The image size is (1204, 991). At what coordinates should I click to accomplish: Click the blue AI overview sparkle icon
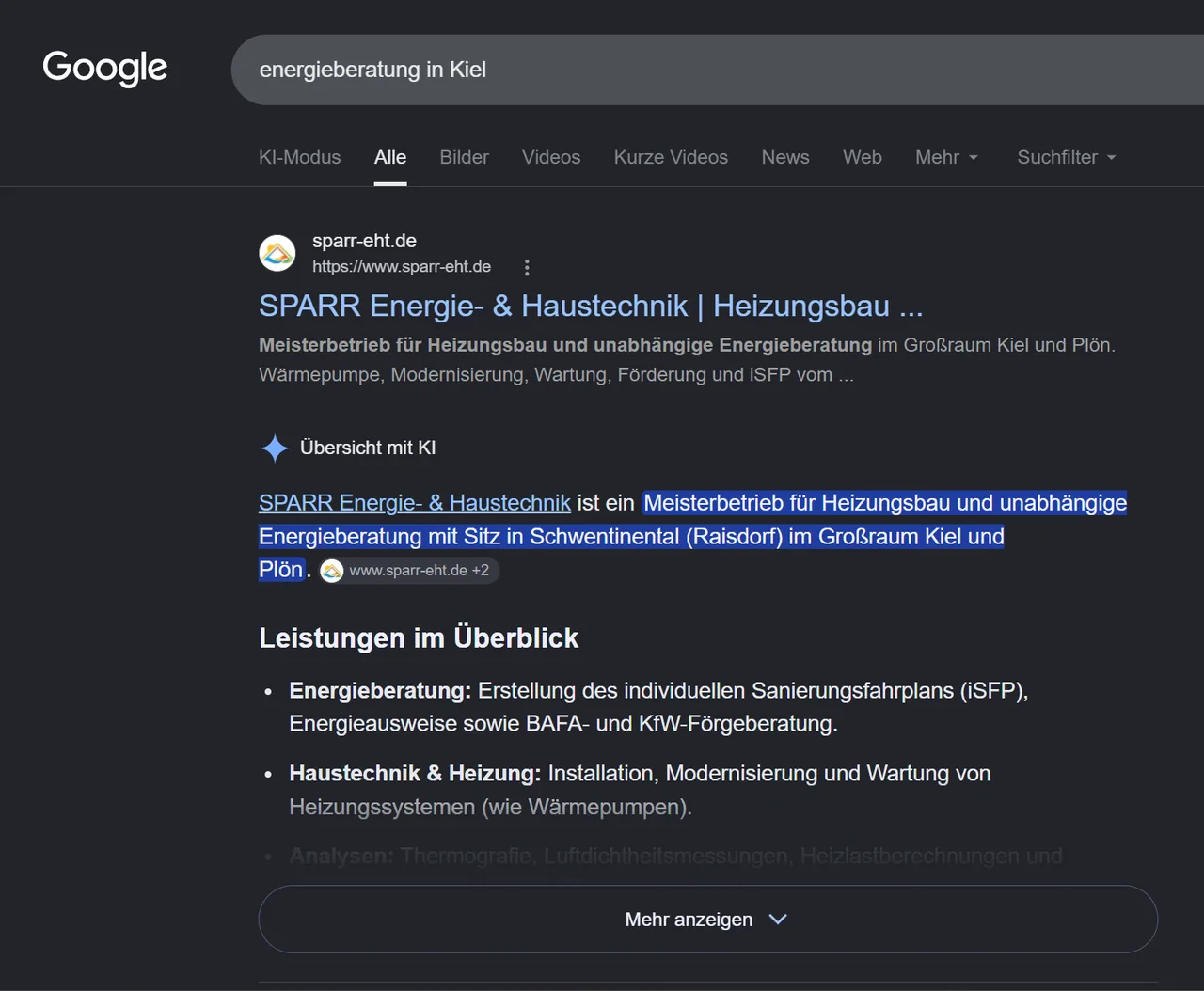(x=275, y=448)
